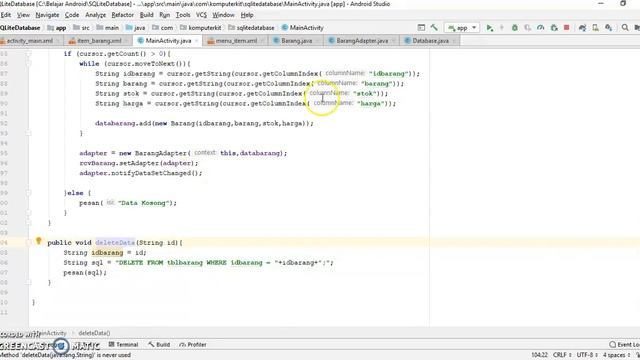Close the Database.java tab

(x=454, y=41)
